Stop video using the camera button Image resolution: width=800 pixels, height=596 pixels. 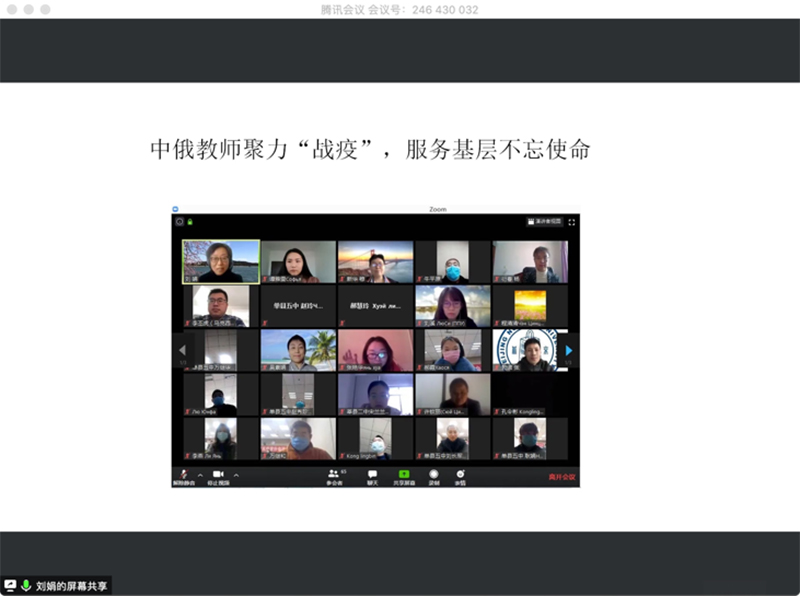coord(217,475)
